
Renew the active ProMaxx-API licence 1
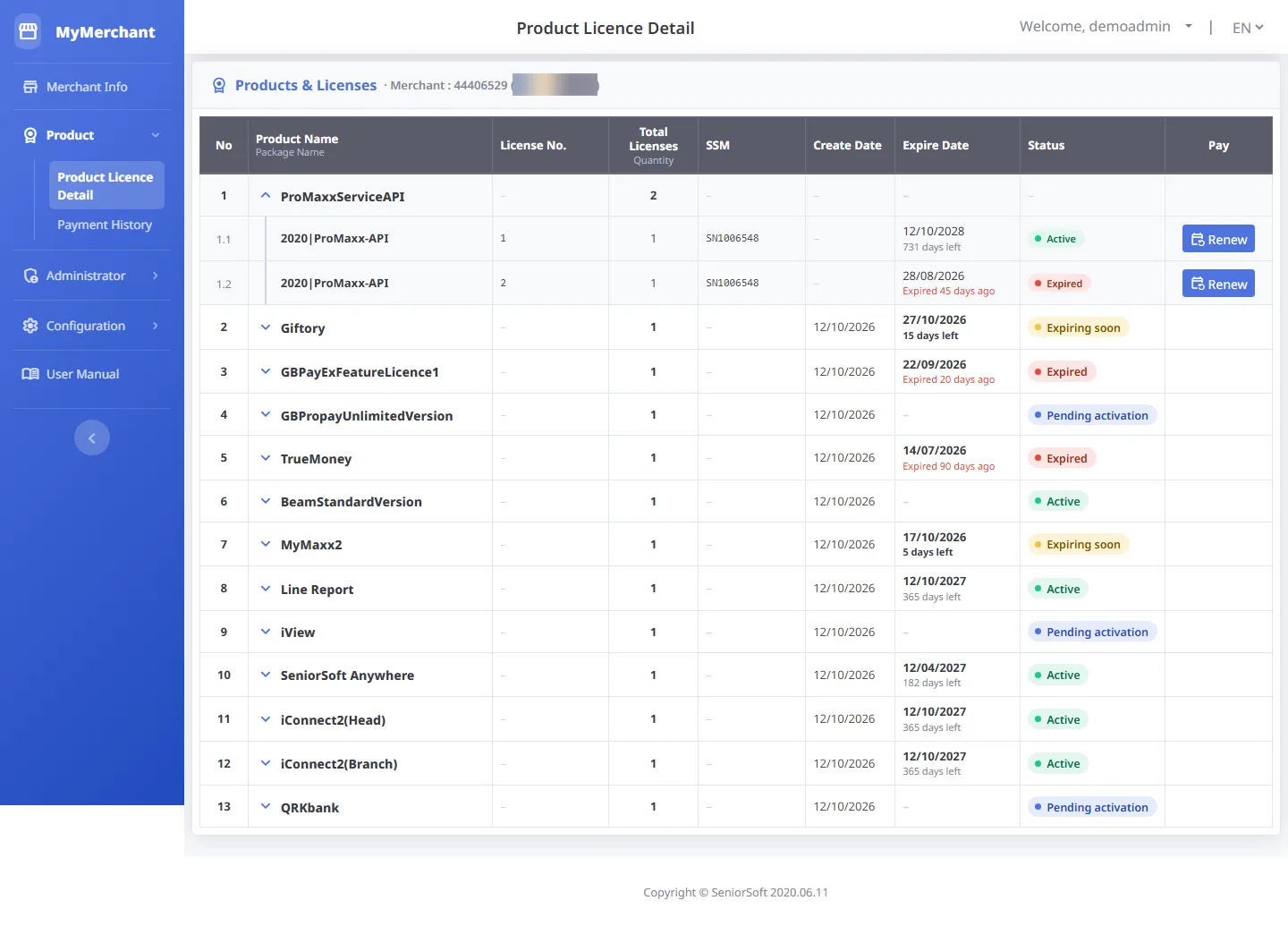(1218, 239)
